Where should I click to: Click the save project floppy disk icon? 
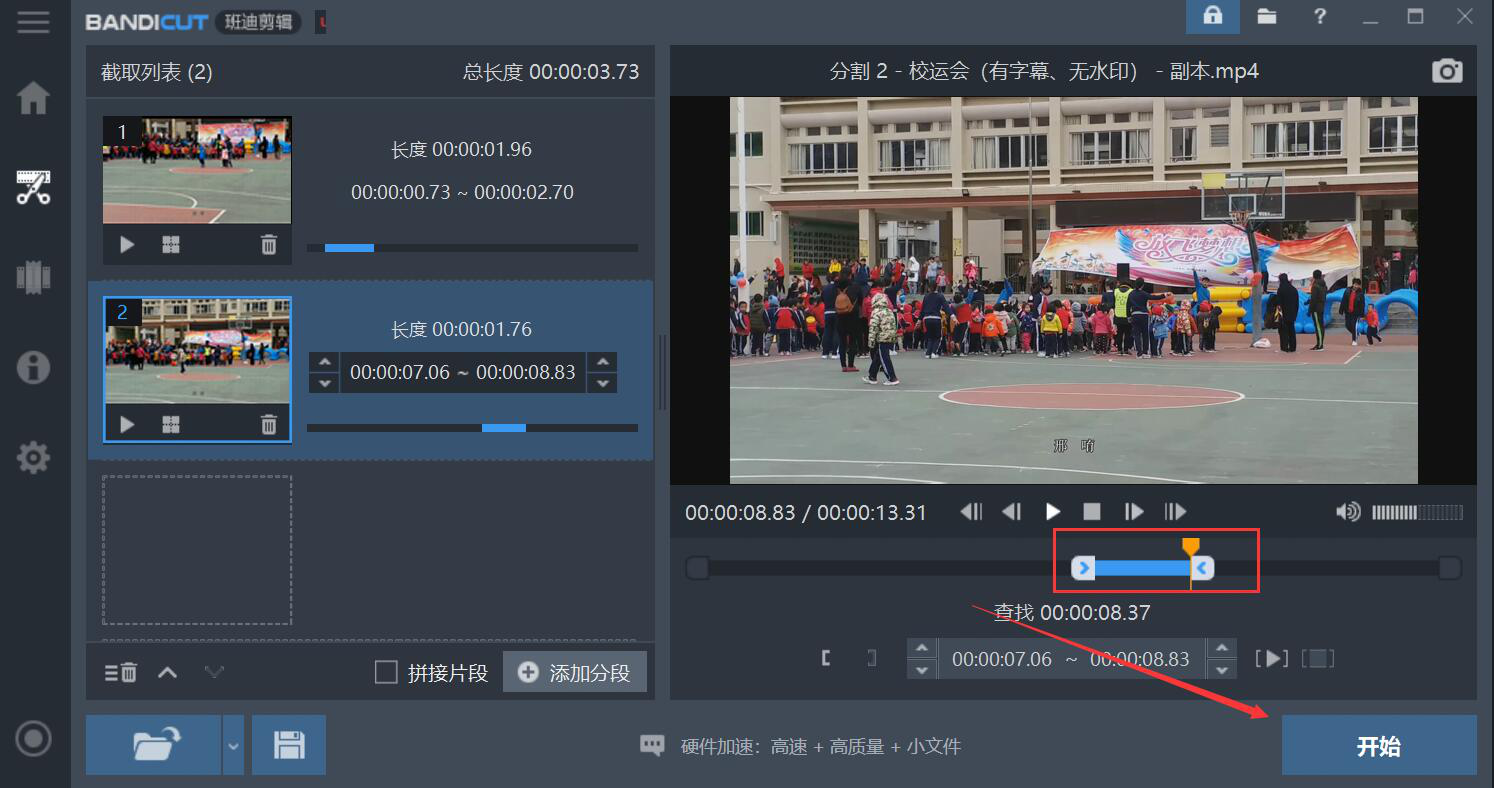(289, 745)
